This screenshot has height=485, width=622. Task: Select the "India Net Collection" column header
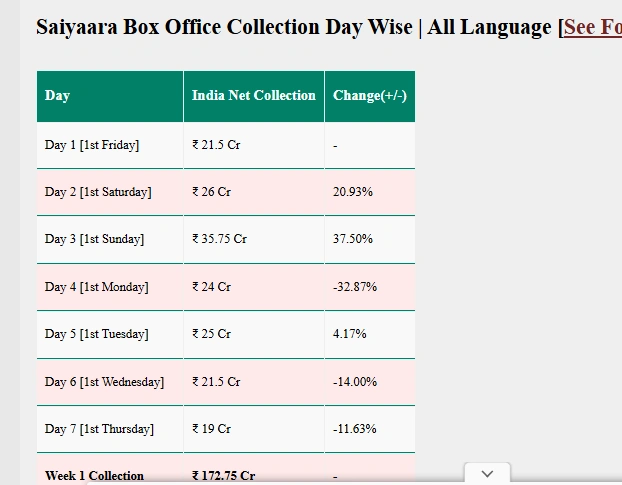click(254, 96)
